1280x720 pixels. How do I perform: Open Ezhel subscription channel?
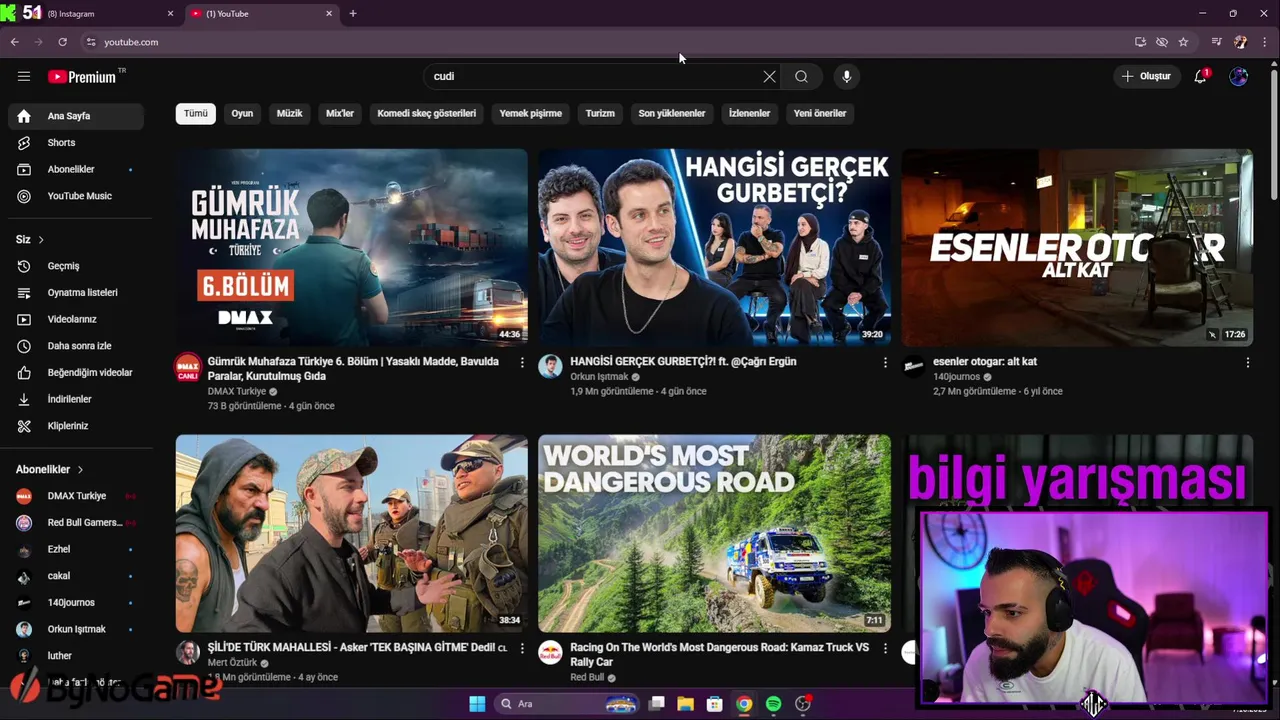click(76, 549)
